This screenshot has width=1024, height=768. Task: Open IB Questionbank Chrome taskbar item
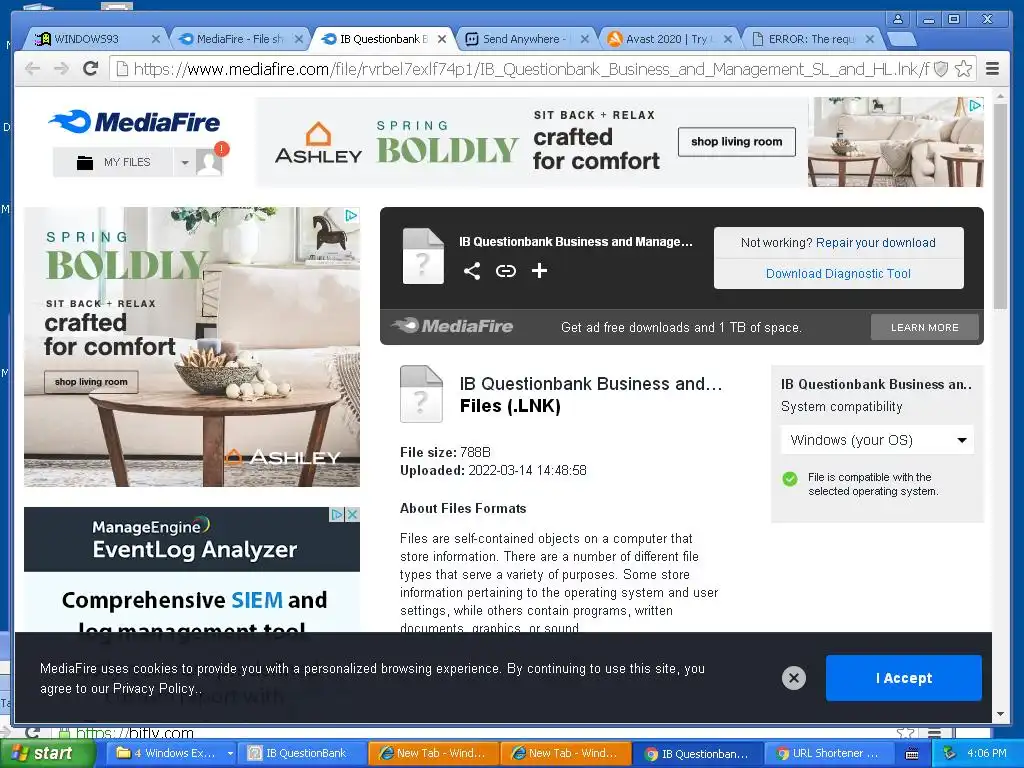[x=697, y=754]
